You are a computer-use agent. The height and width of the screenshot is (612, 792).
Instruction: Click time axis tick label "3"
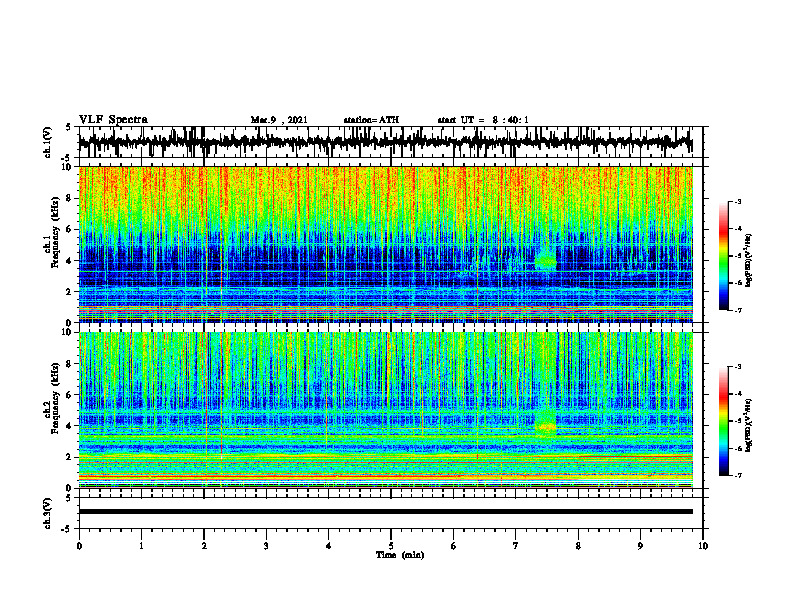[266, 546]
